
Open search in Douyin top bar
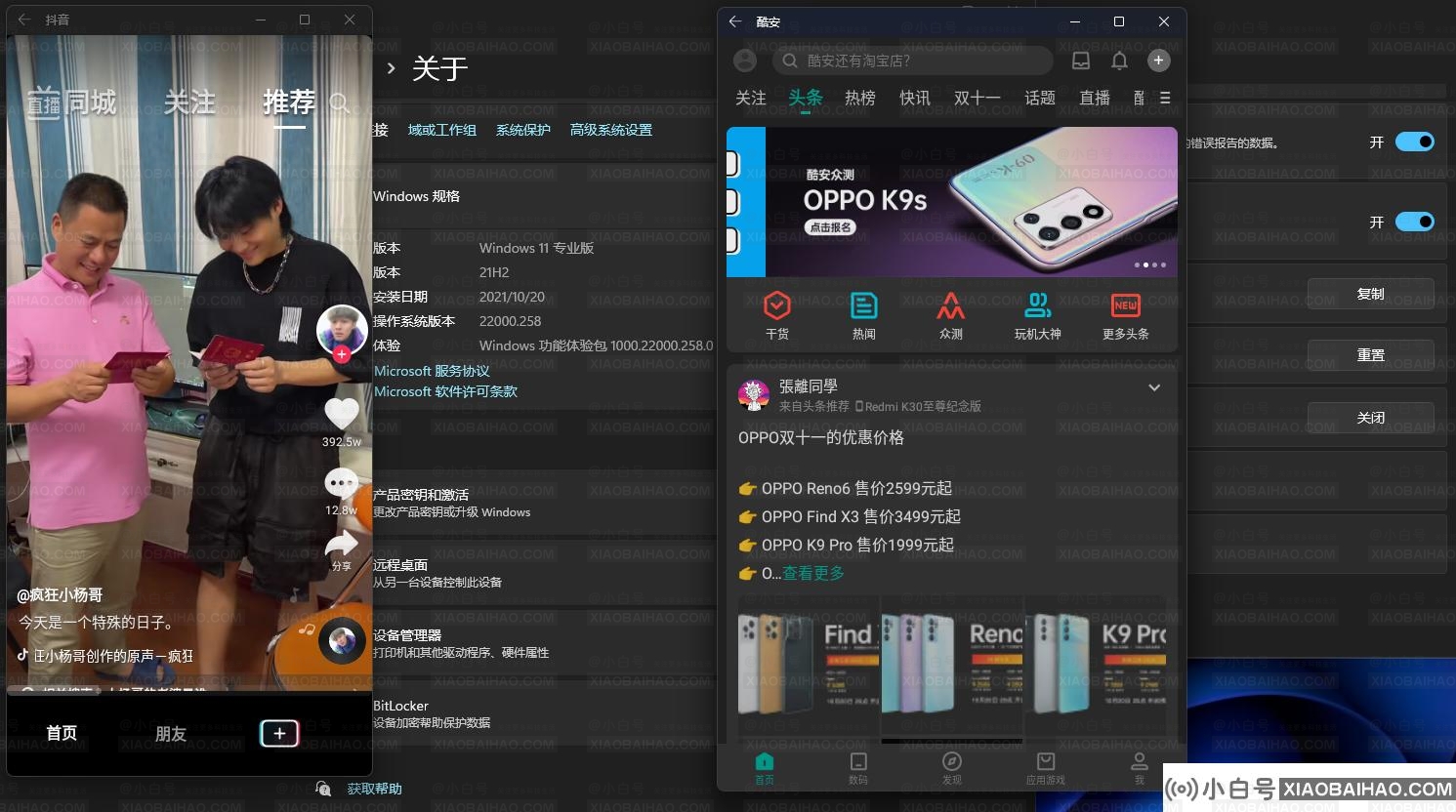[339, 102]
